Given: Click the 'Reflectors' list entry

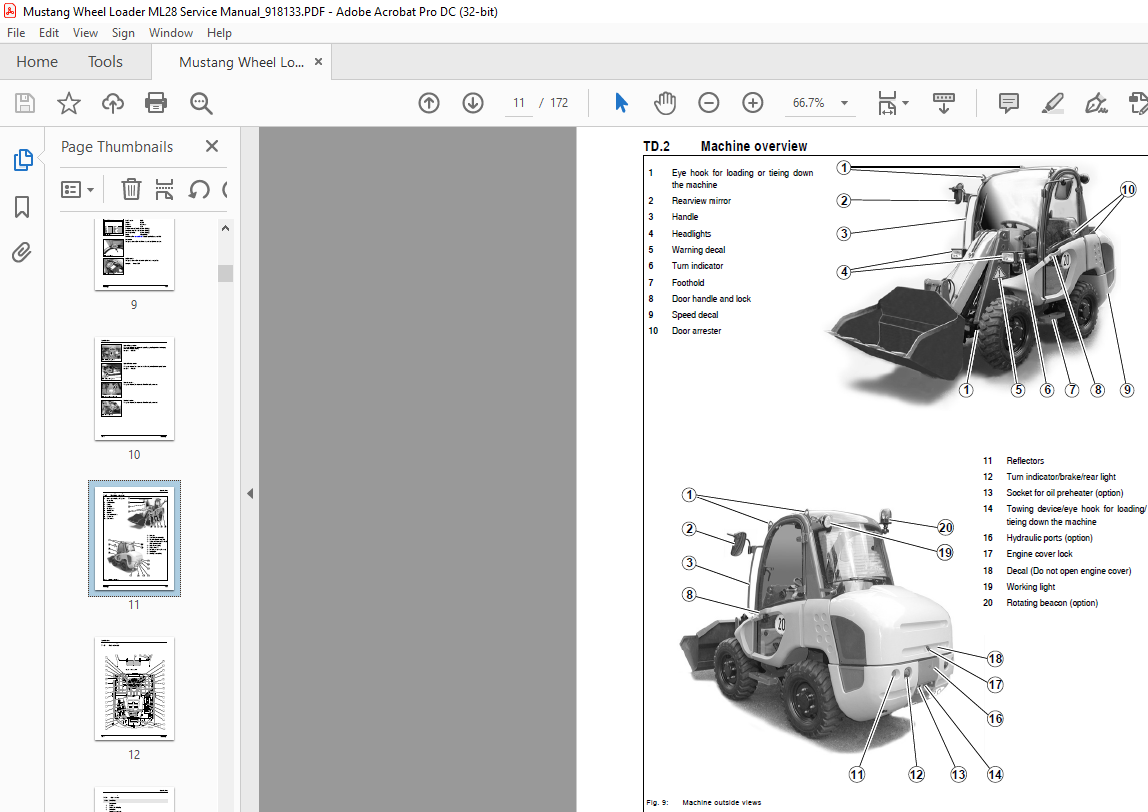Looking at the screenshot, I should click(1025, 461).
